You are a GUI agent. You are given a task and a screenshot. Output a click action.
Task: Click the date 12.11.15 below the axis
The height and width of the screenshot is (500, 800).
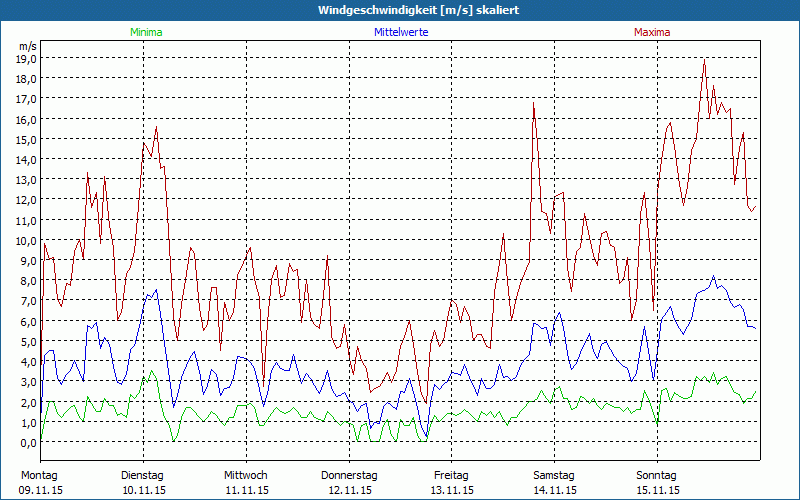(349, 490)
